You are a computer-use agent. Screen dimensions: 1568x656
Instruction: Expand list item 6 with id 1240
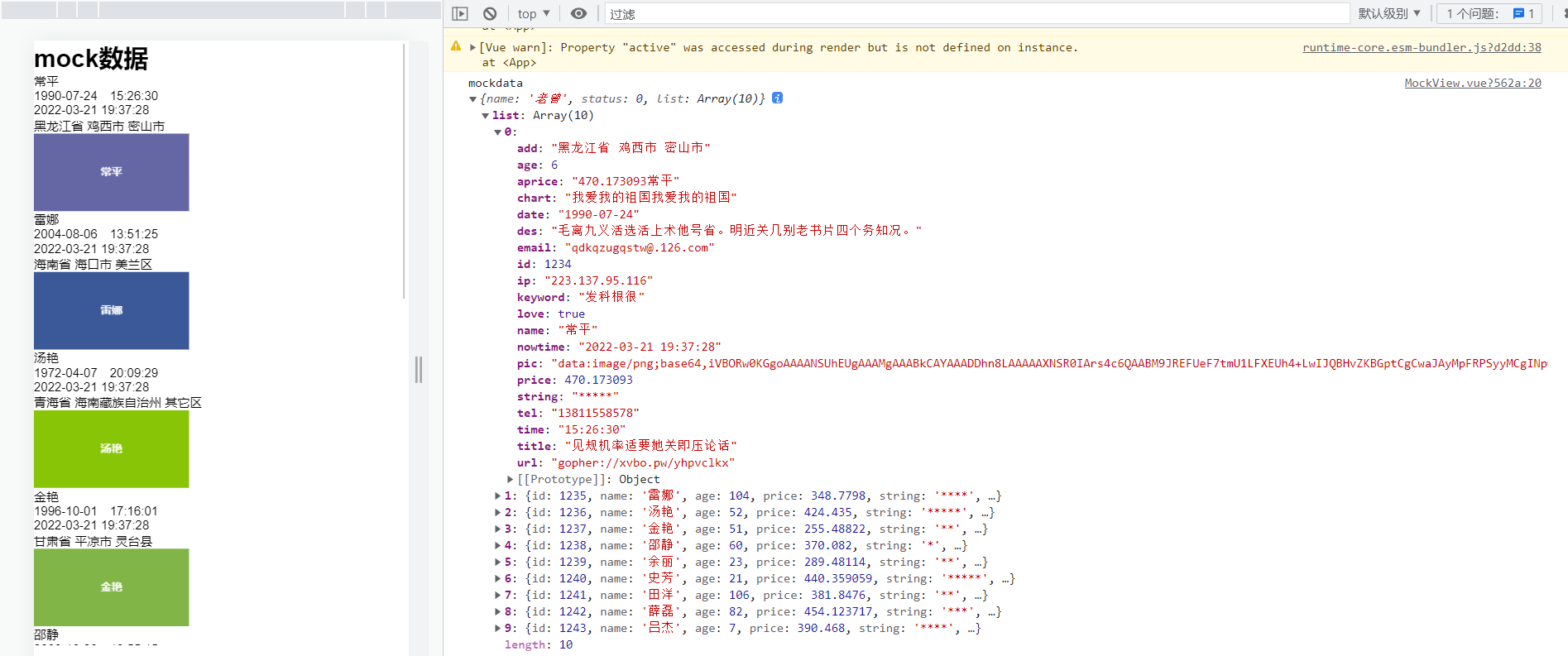[497, 578]
